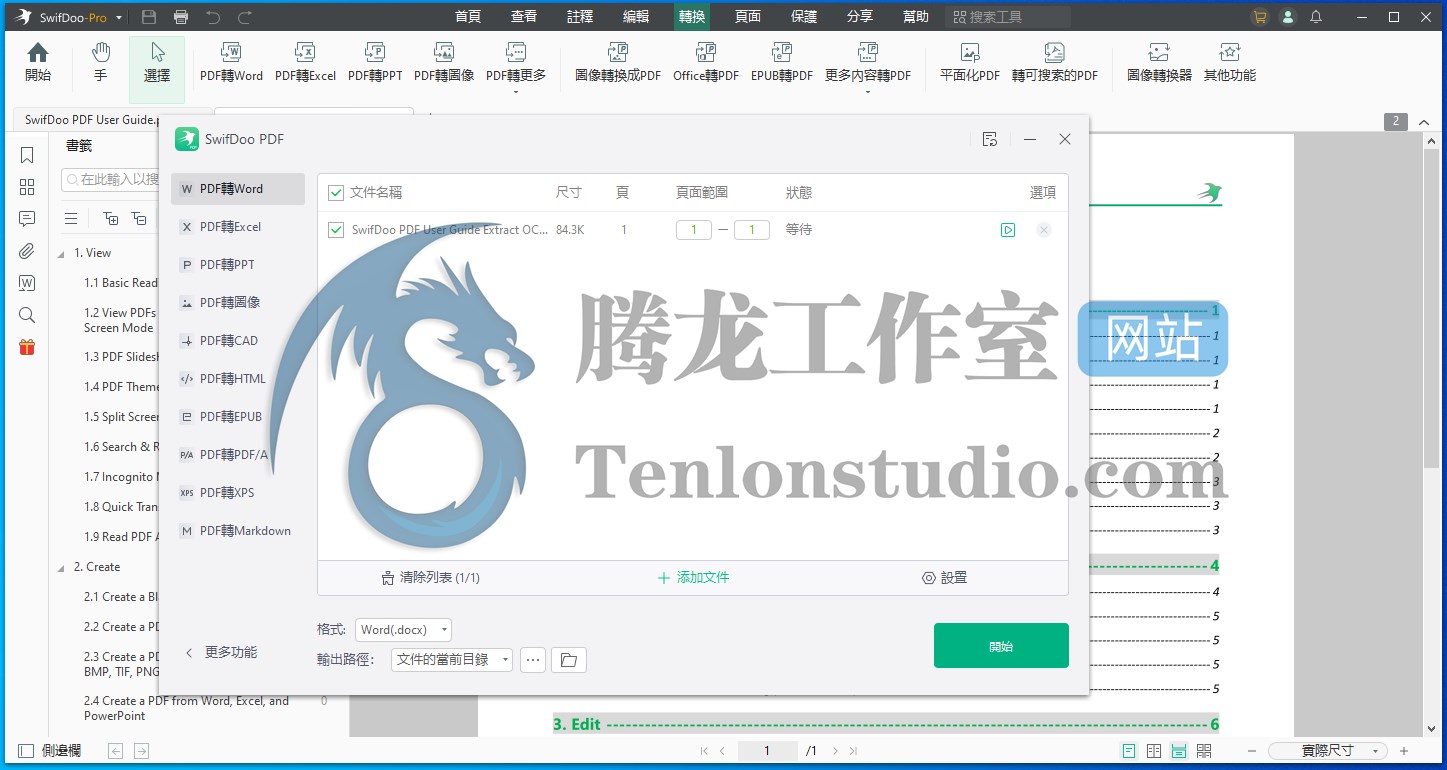
Task: Uncheck the SwifDoo PDF User Guide Extract file
Action: pyautogui.click(x=336, y=230)
